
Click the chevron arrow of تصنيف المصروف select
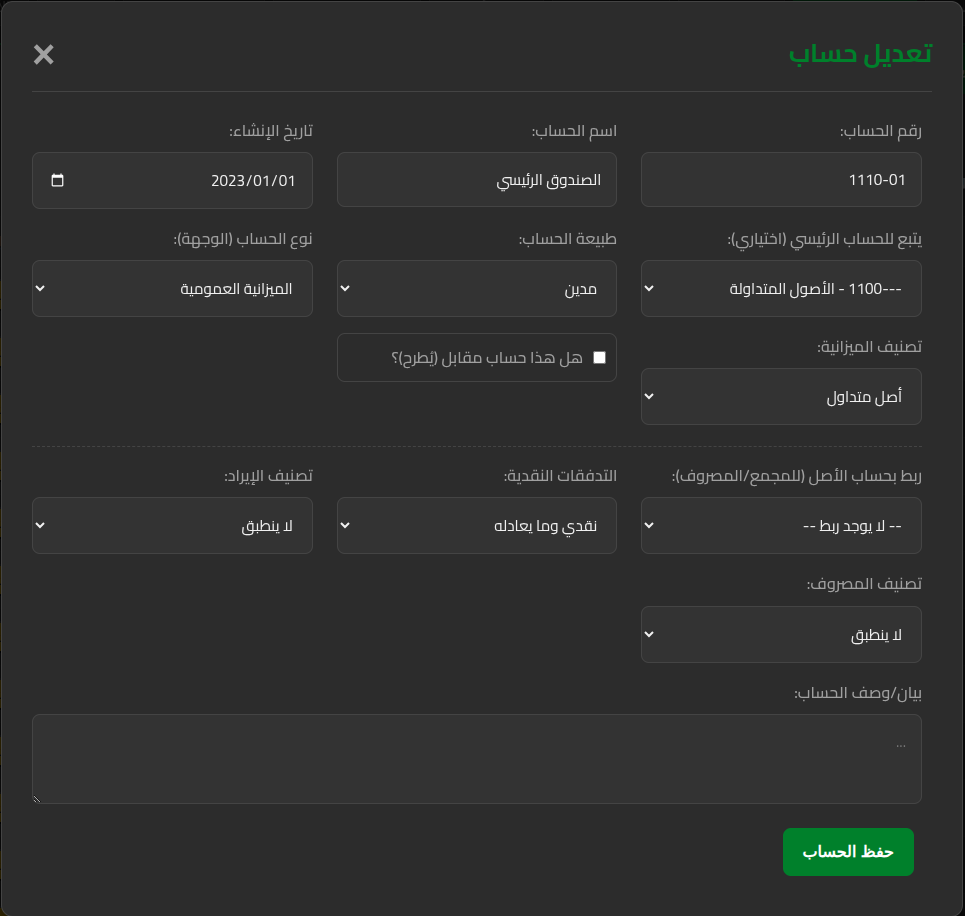649,635
